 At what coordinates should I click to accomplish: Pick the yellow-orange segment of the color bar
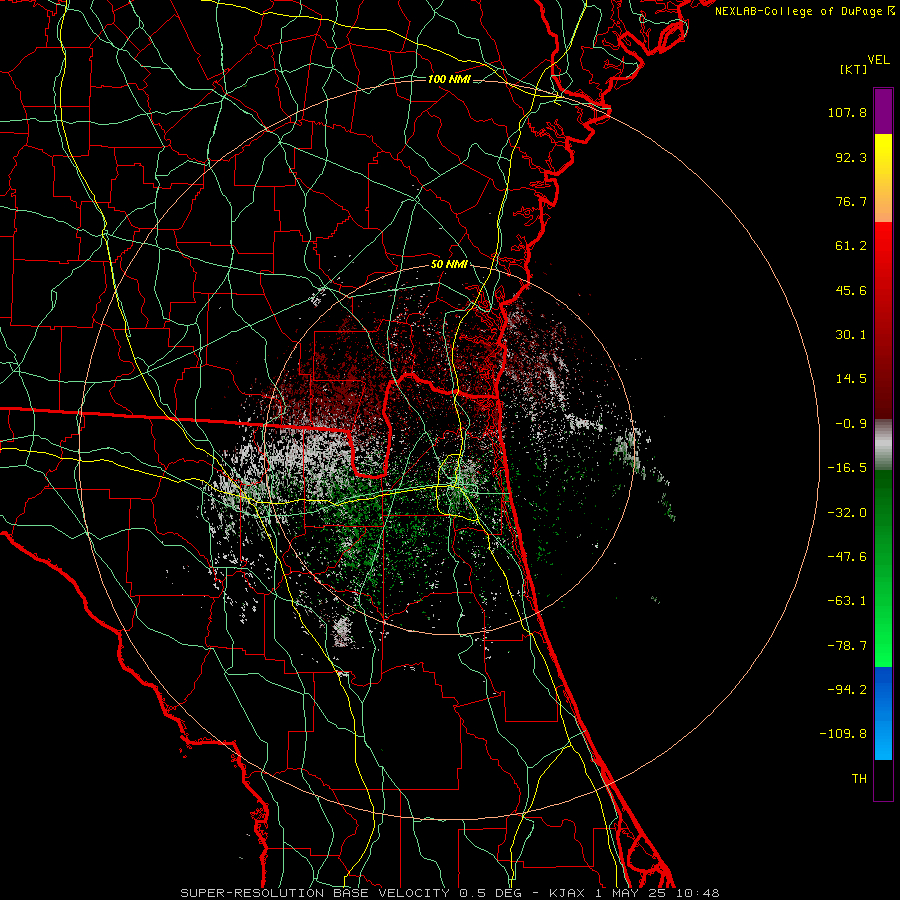coord(883,178)
